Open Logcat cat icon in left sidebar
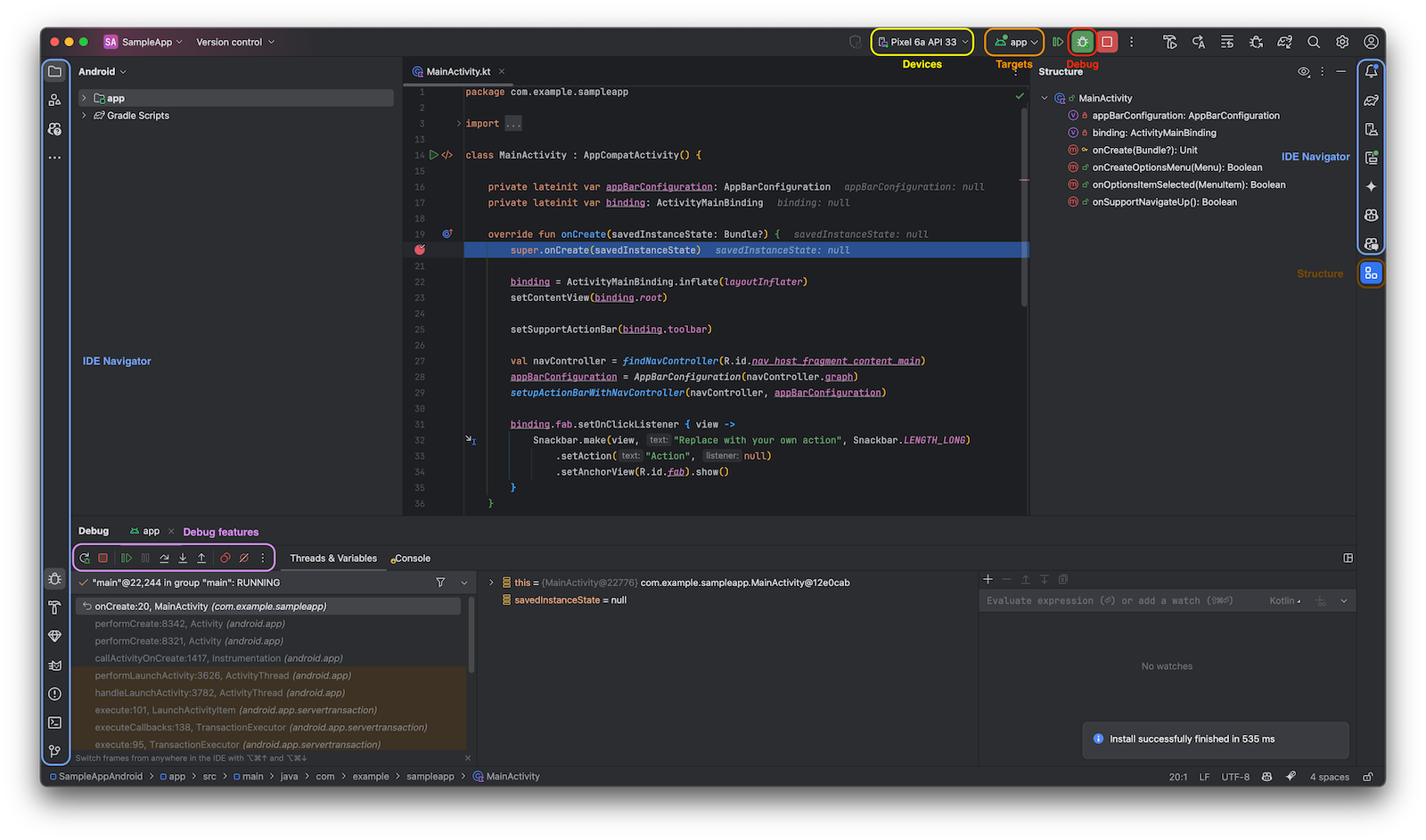The height and width of the screenshot is (840, 1426). 55,665
